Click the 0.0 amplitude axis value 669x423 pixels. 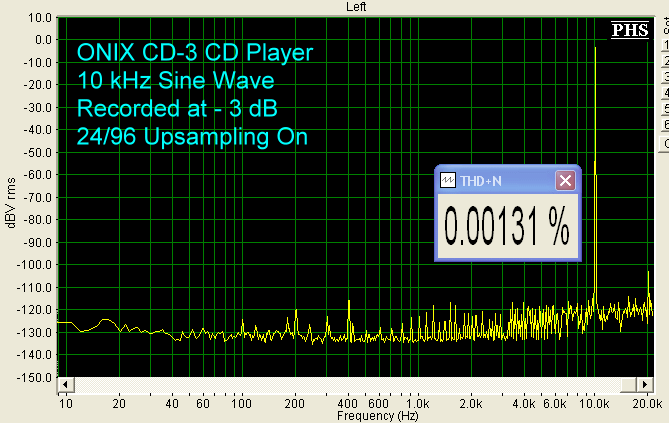pyautogui.click(x=43, y=40)
